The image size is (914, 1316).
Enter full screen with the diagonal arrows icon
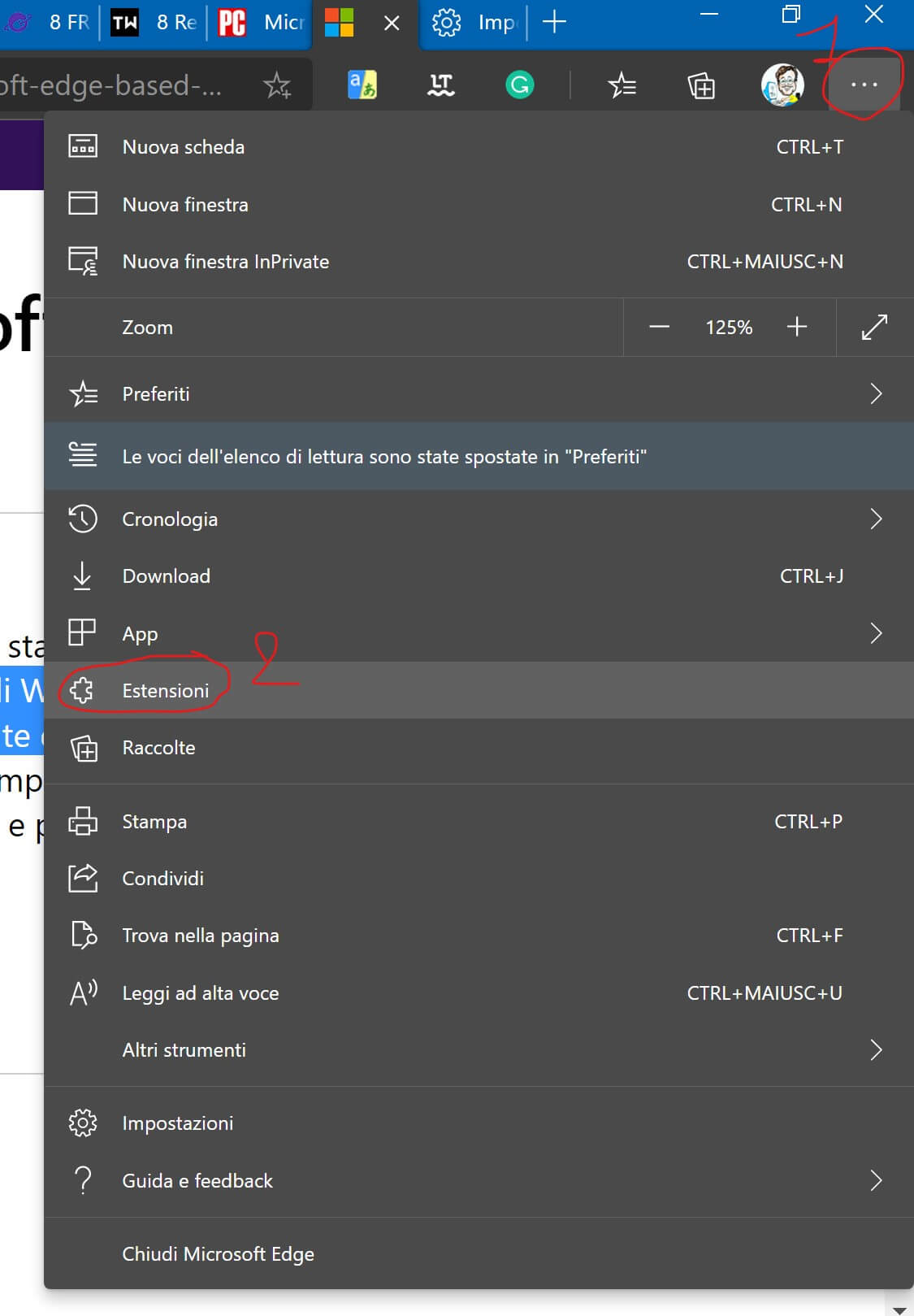point(874,327)
